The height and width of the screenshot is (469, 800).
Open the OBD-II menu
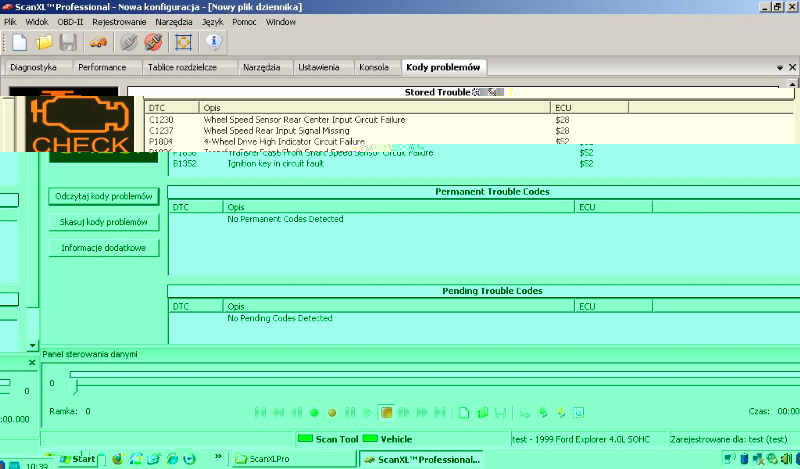point(70,21)
